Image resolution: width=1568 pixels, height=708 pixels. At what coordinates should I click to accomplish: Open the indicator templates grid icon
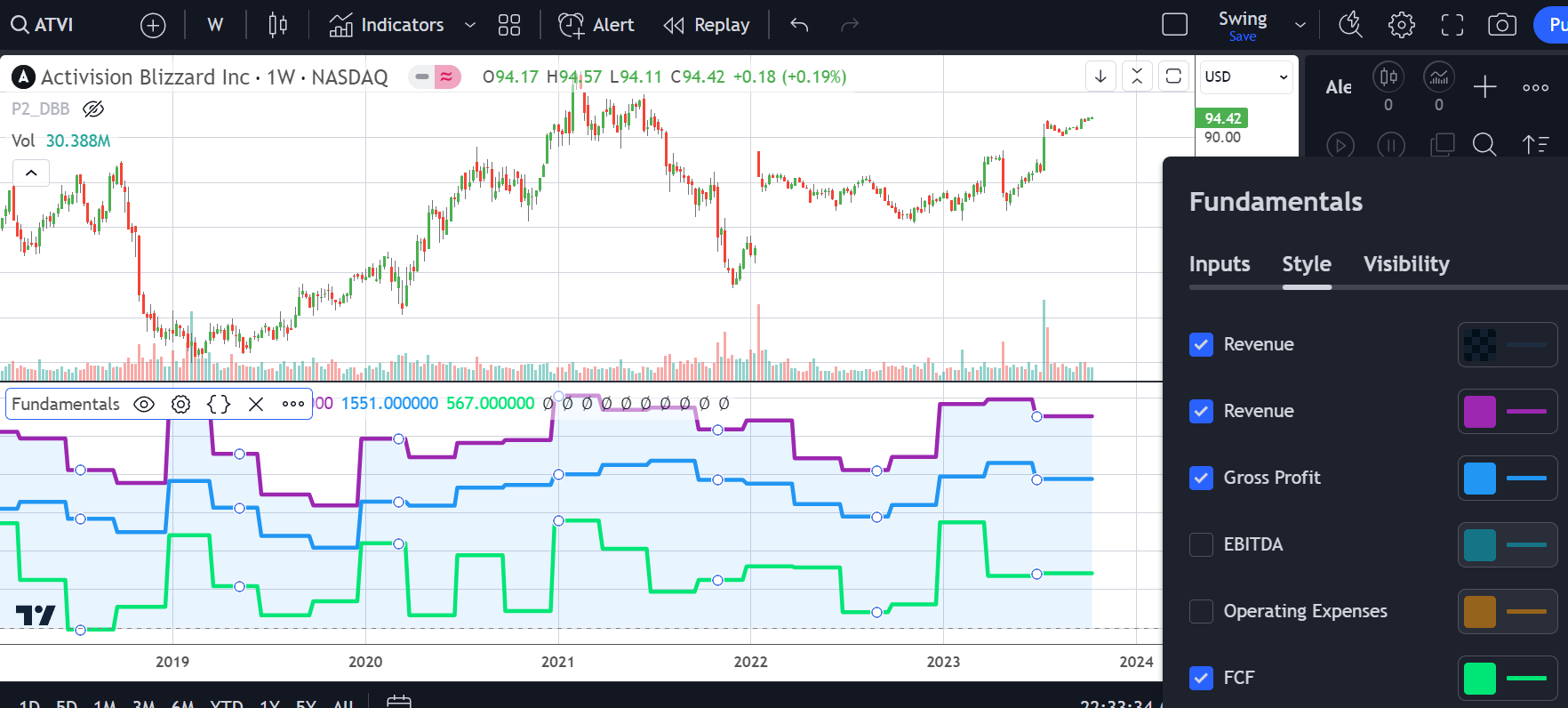pos(509,25)
